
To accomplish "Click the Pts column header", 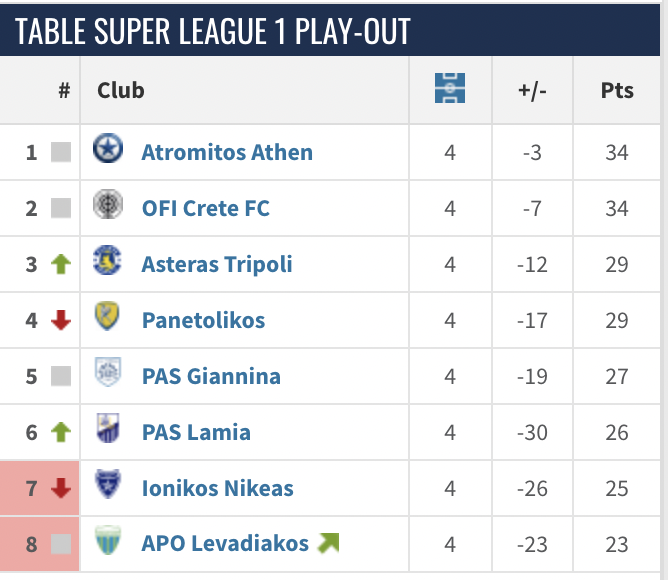I will pyautogui.click(x=617, y=90).
